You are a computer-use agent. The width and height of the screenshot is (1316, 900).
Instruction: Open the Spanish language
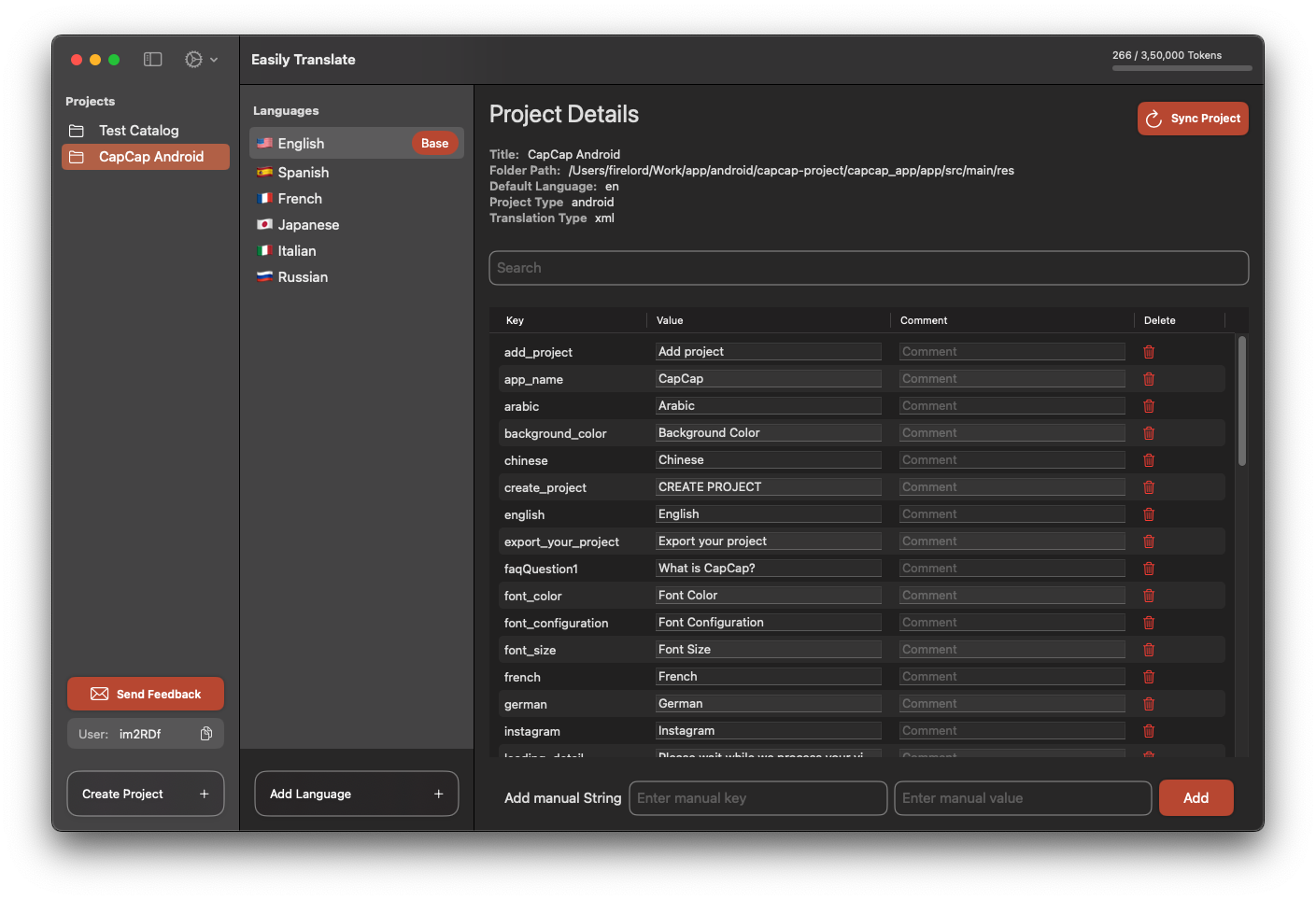357,173
